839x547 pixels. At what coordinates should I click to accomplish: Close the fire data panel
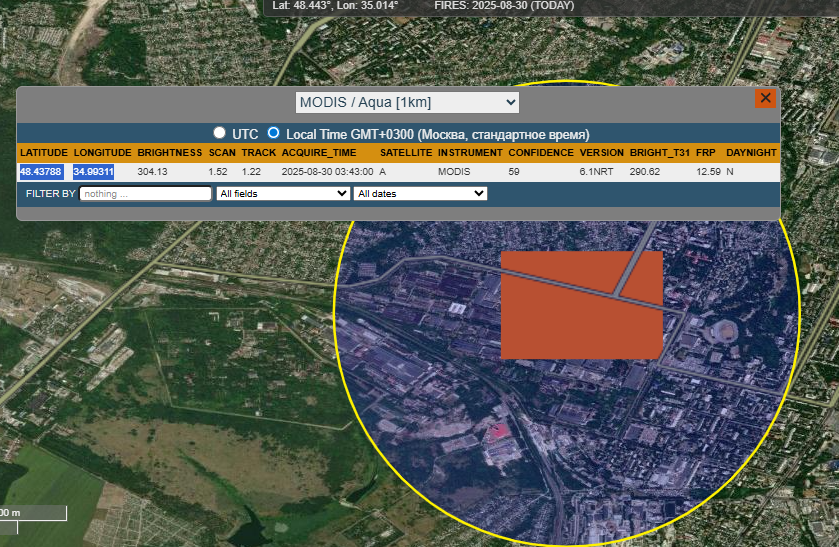pos(765,98)
